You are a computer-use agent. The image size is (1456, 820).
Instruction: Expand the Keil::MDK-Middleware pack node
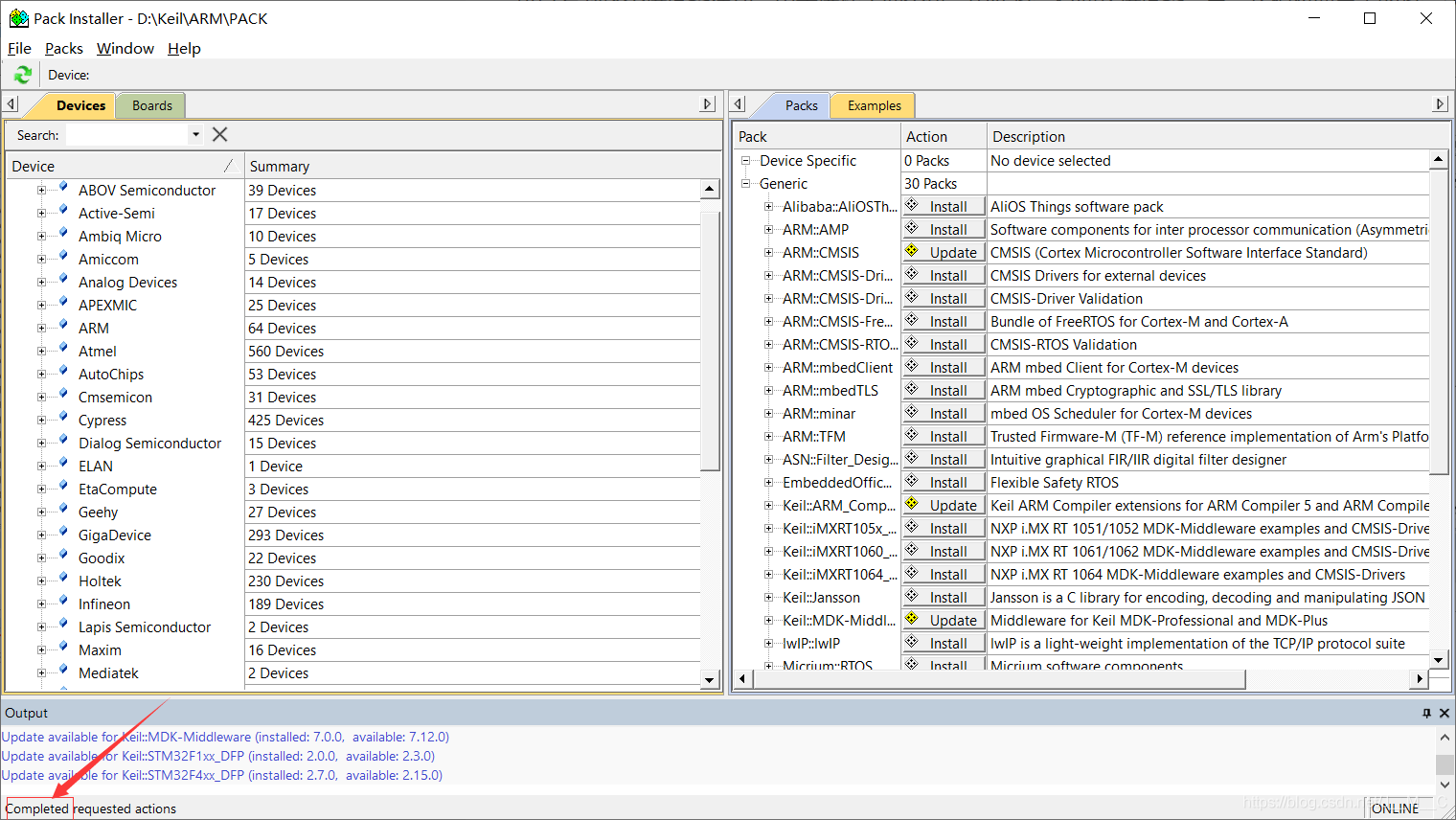point(768,620)
